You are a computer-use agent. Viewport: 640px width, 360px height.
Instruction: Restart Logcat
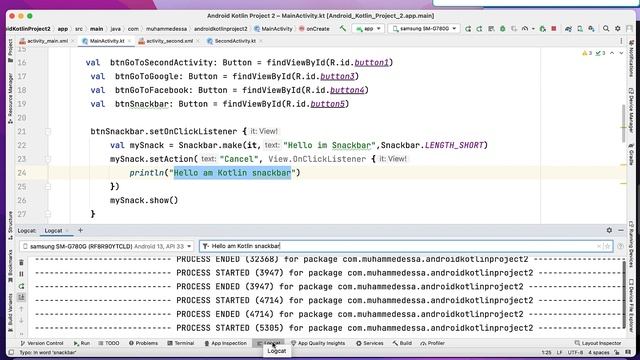22,286
